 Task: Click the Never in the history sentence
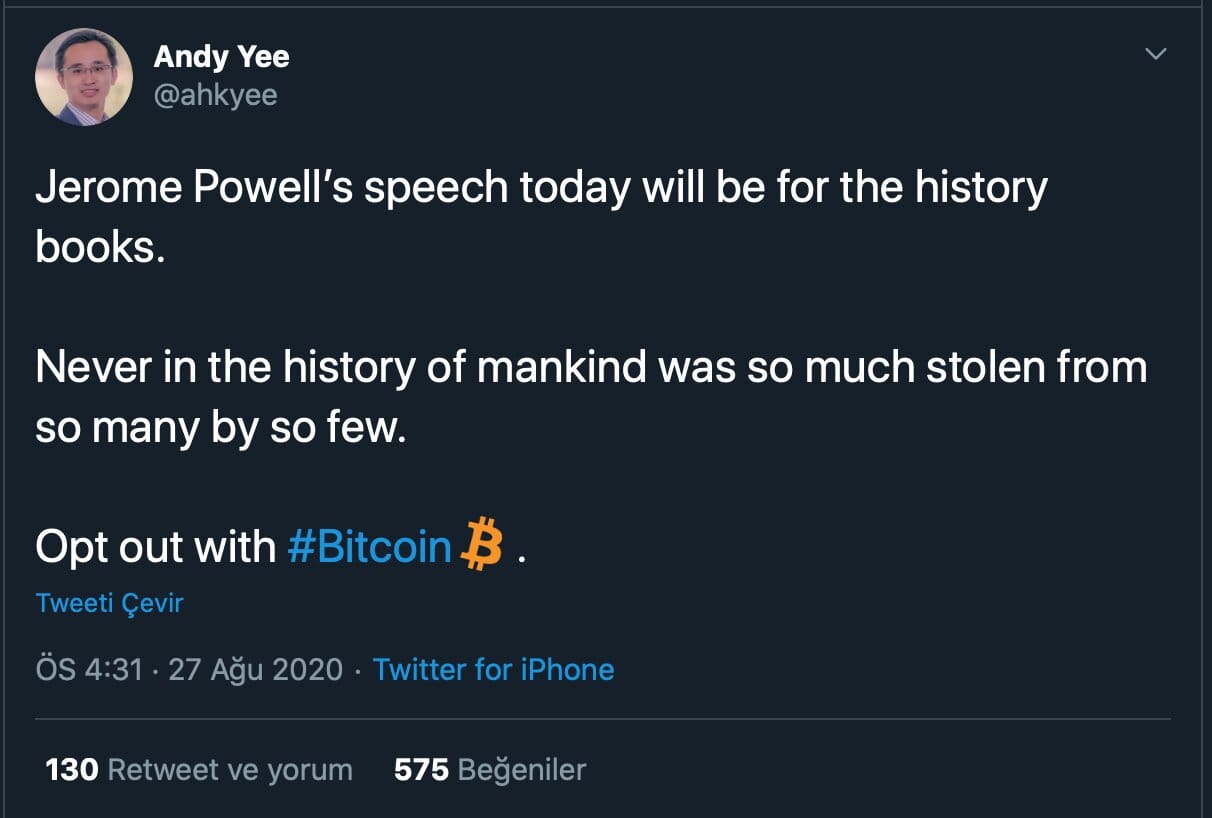[x=590, y=368]
